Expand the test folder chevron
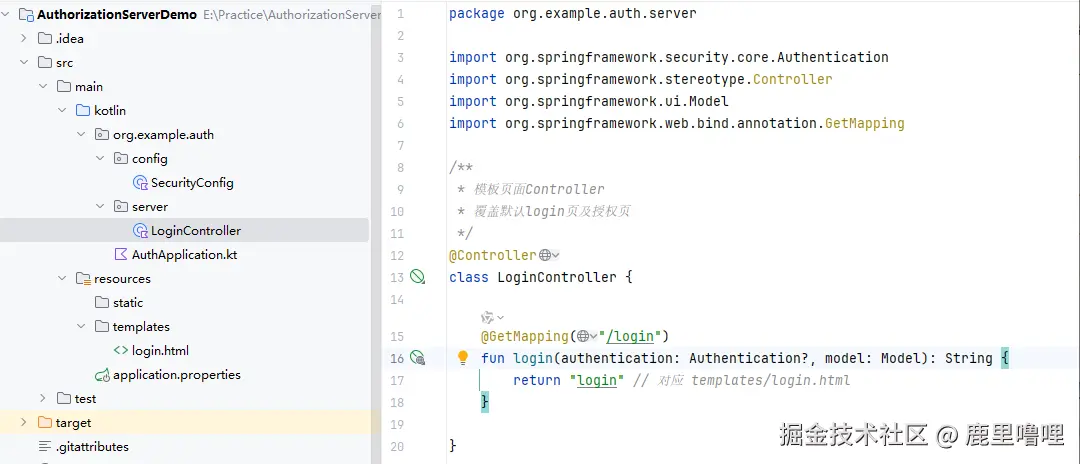 point(43,399)
